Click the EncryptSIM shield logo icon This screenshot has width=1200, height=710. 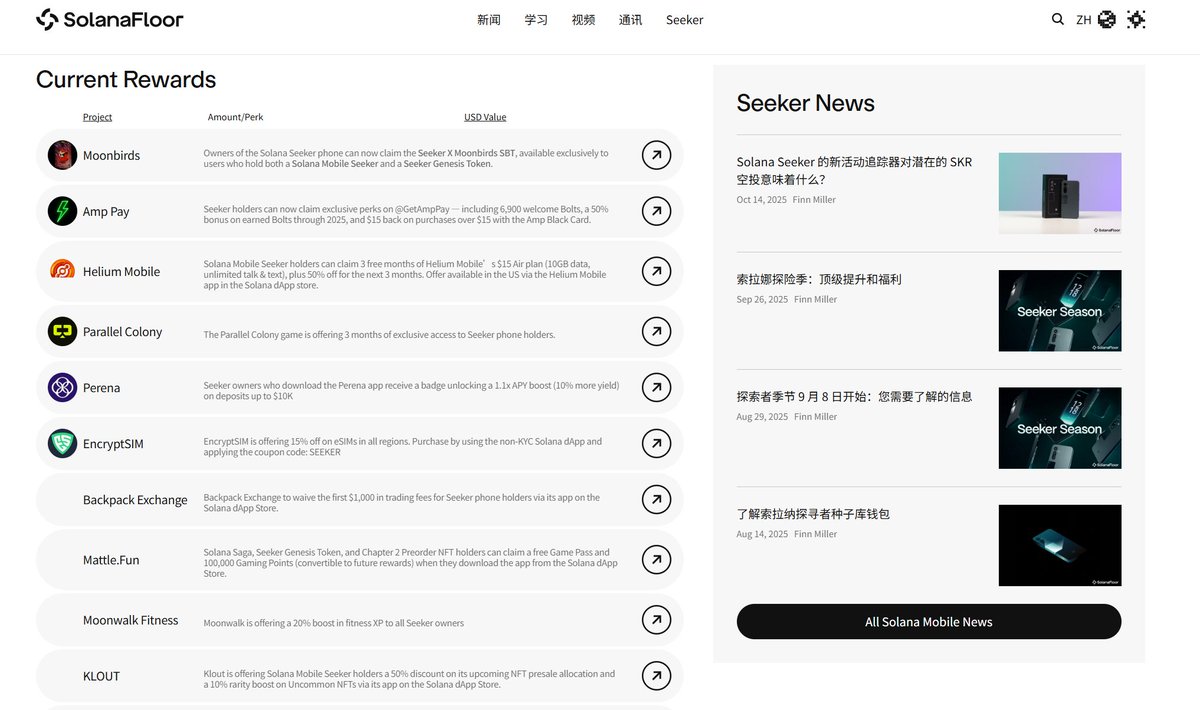tap(61, 443)
